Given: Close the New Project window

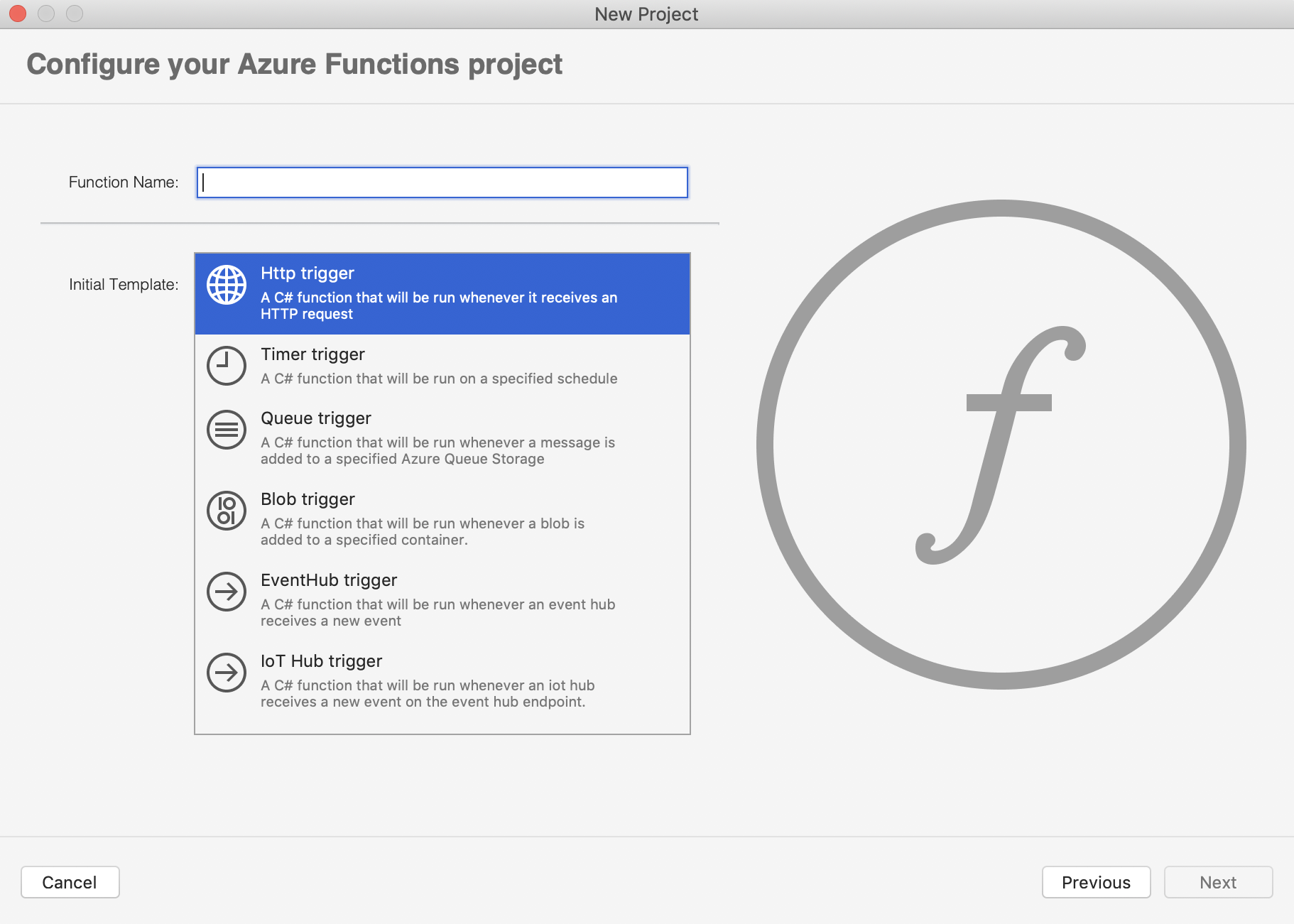Looking at the screenshot, I should (x=18, y=13).
